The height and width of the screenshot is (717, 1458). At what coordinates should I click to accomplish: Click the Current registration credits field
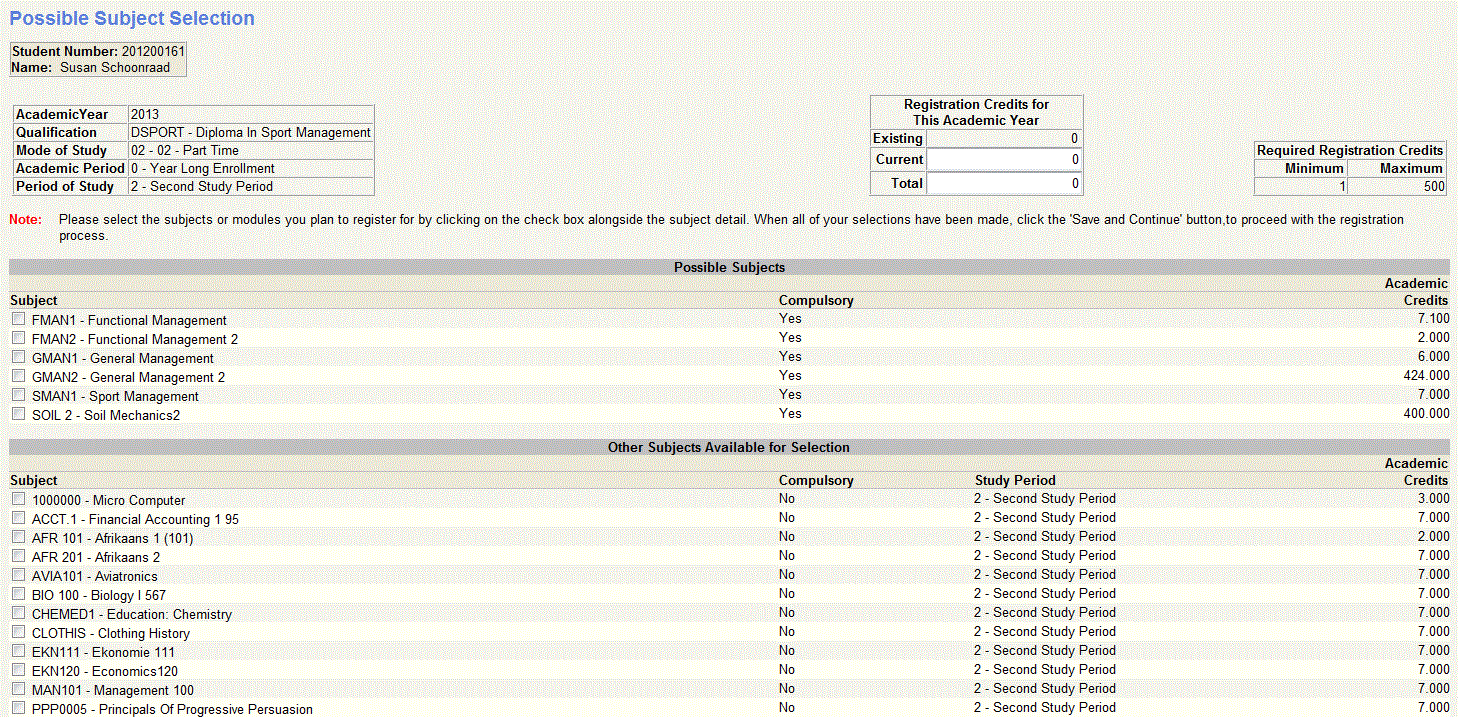coord(1004,160)
